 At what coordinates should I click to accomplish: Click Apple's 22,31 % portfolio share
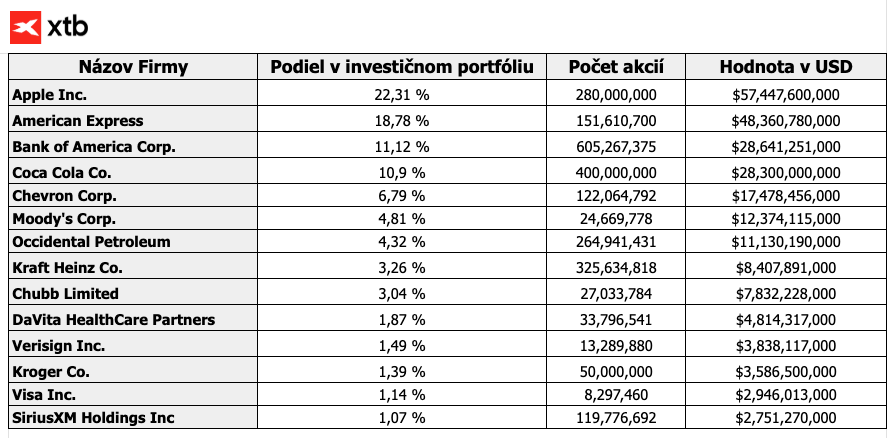coord(402,95)
